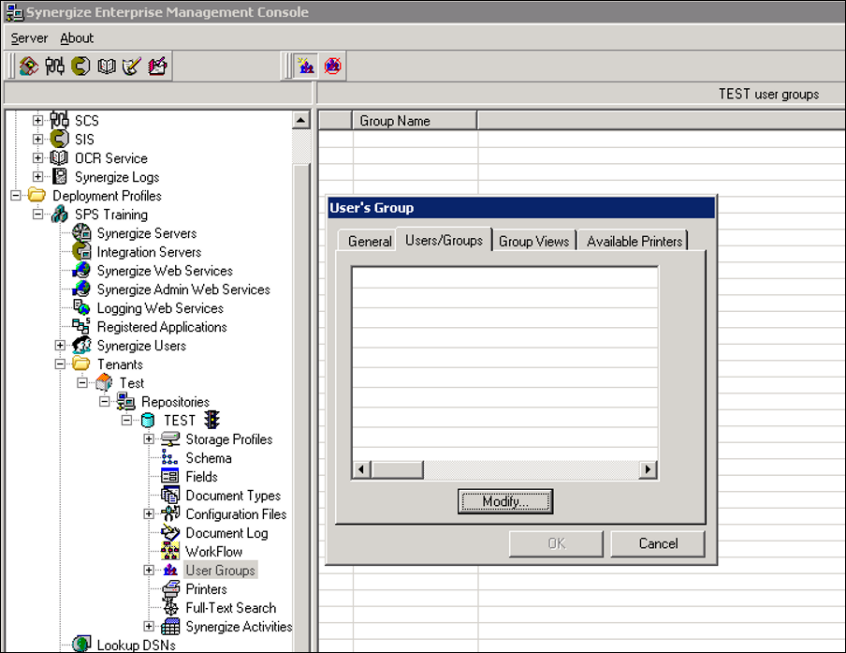Click the Registered Applications icon
Screen dimensions: 846x653
[x=82, y=326]
